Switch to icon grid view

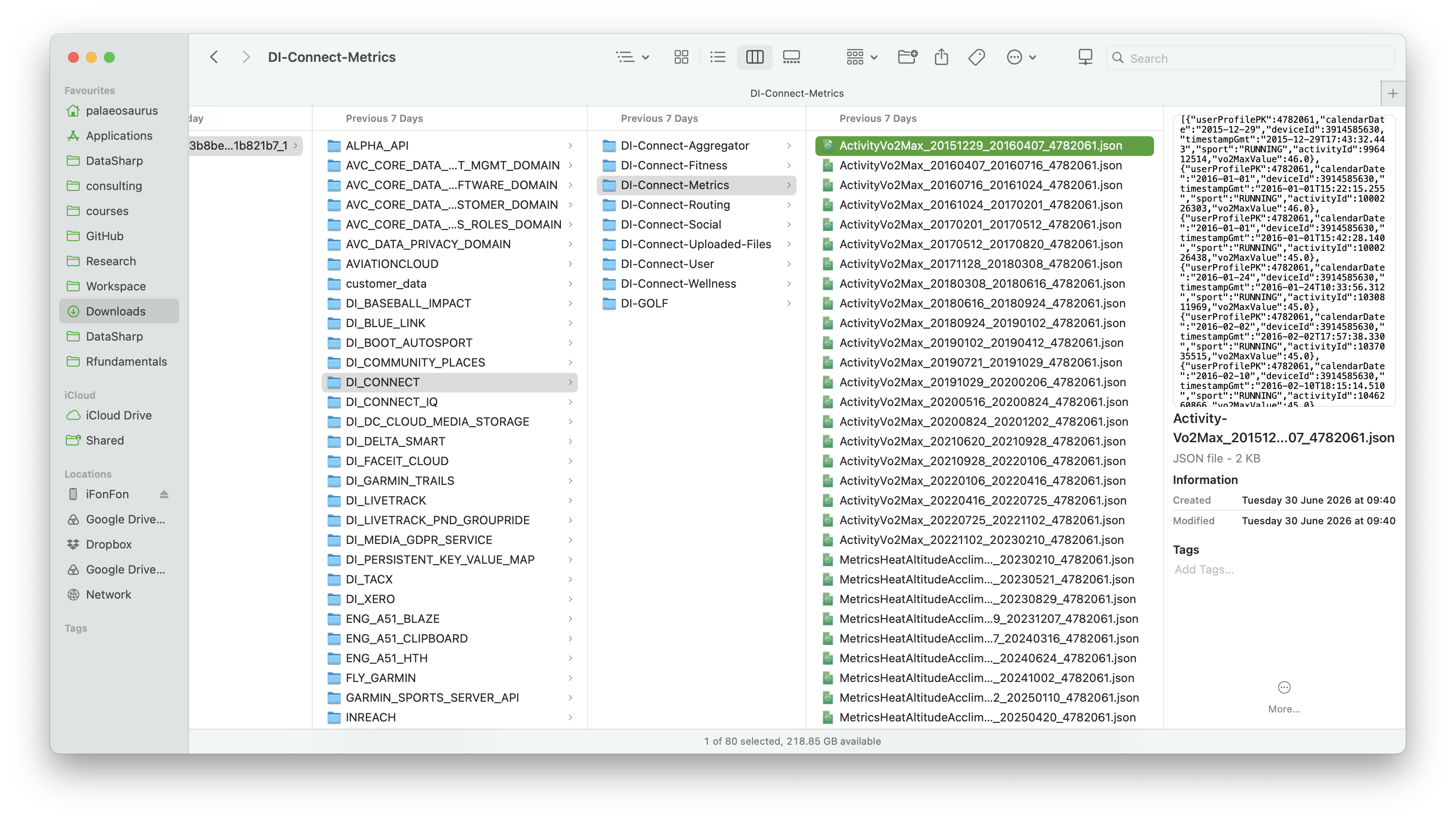681,57
